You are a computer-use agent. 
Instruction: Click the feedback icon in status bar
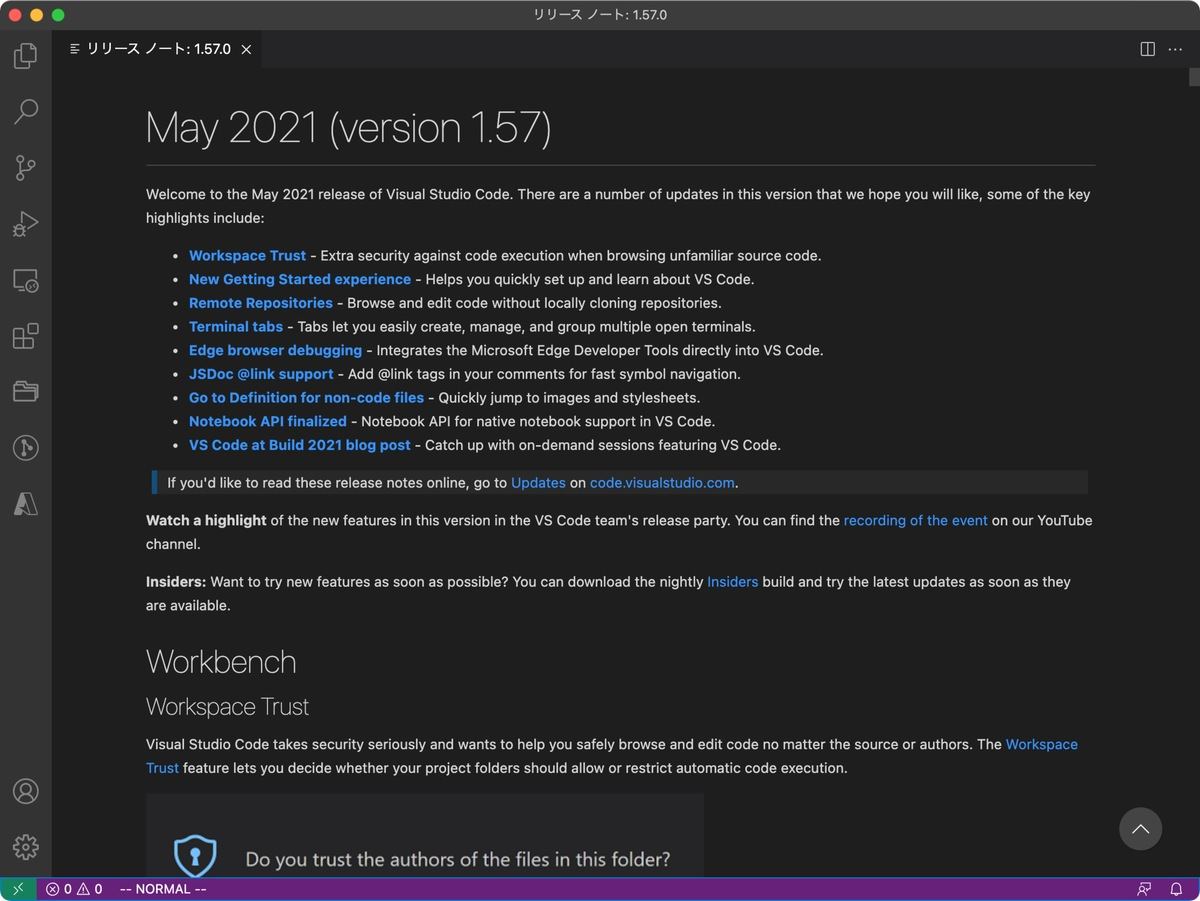1144,889
